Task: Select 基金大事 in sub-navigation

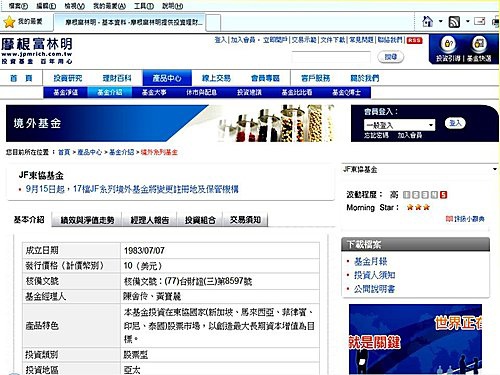Action: click(x=154, y=92)
